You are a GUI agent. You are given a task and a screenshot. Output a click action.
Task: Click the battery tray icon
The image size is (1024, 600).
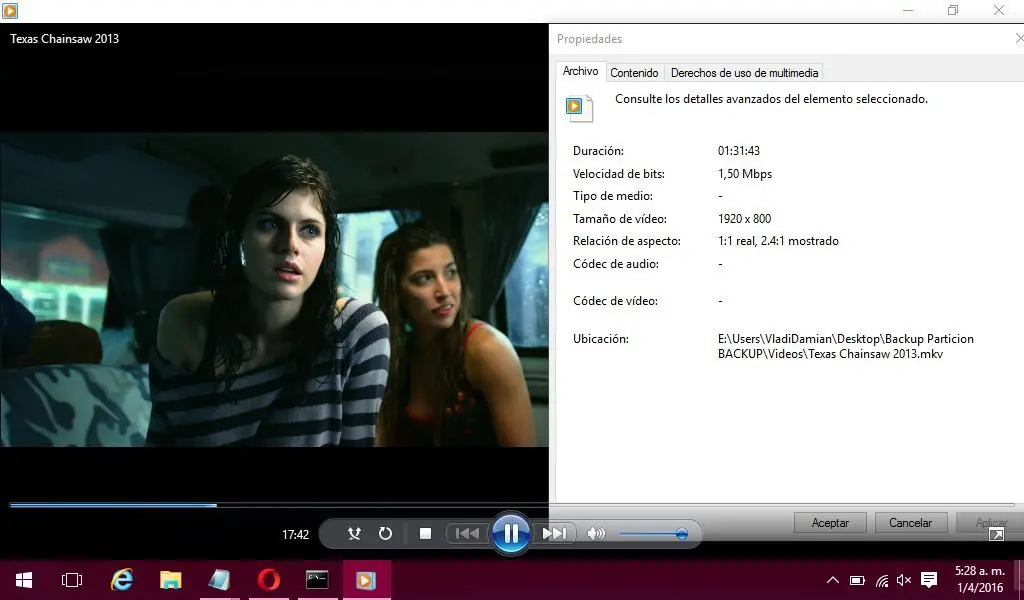tap(857, 580)
